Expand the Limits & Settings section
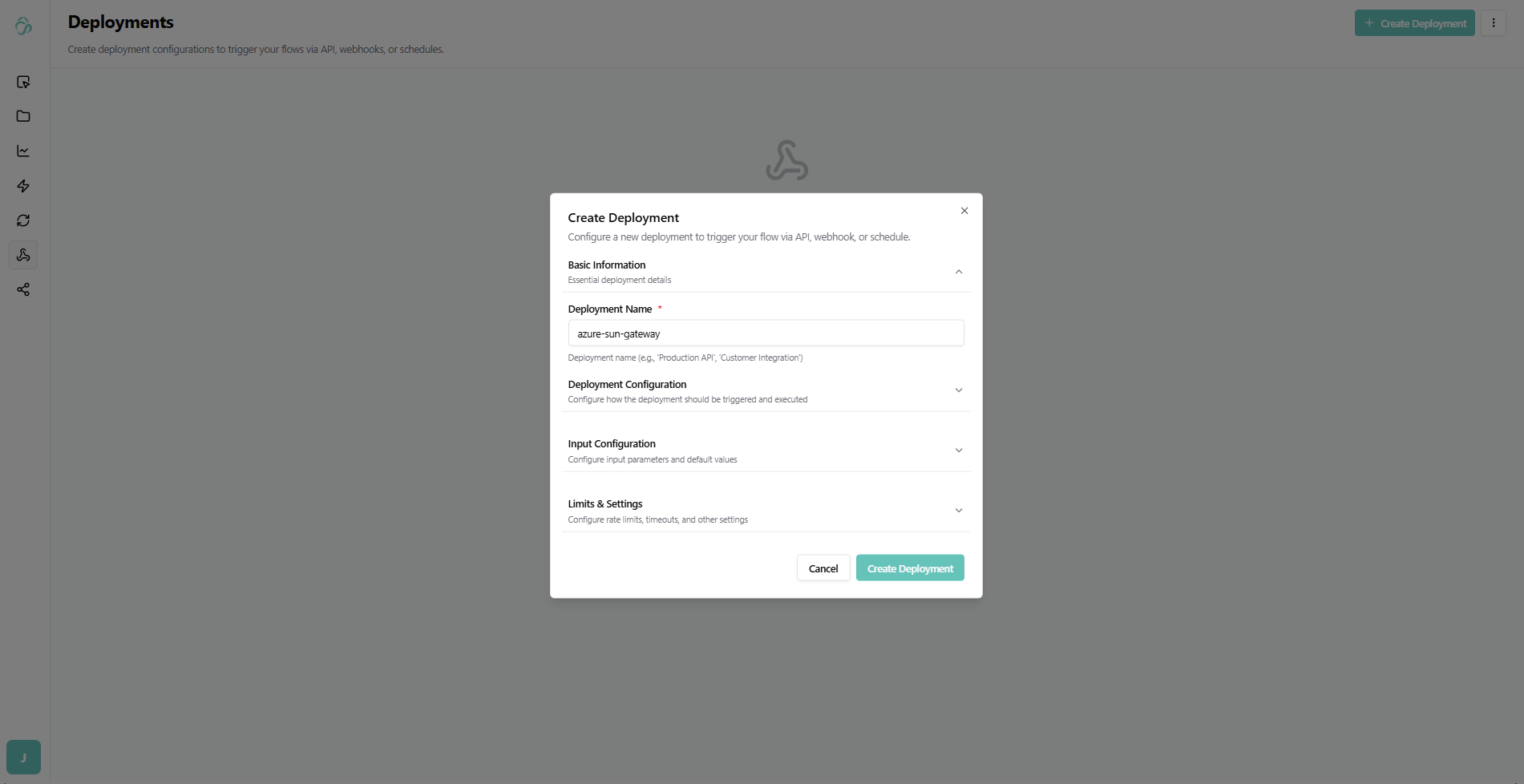Screen dimensions: 1524x784 click(x=958, y=511)
